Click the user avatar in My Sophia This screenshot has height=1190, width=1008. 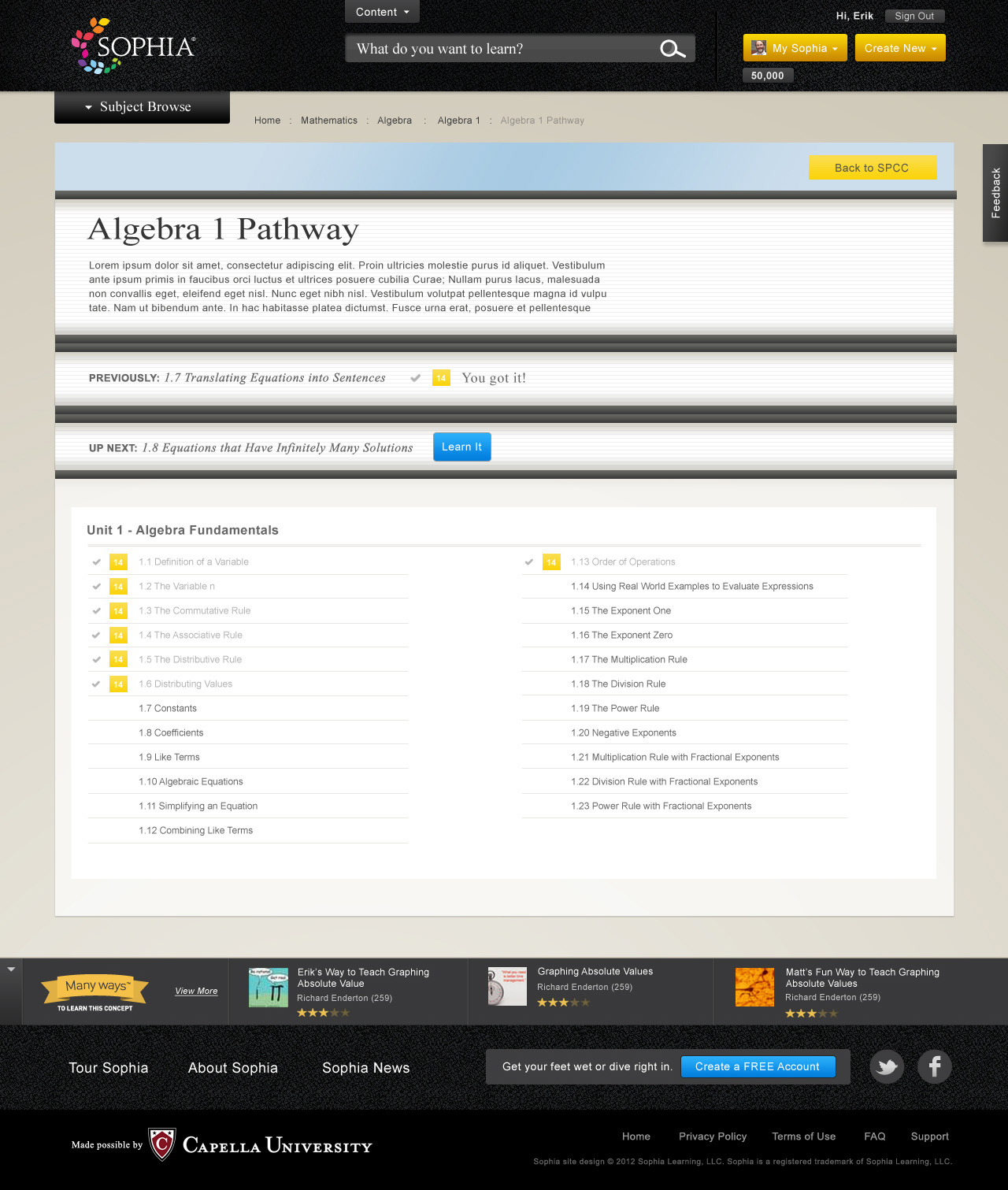[758, 48]
